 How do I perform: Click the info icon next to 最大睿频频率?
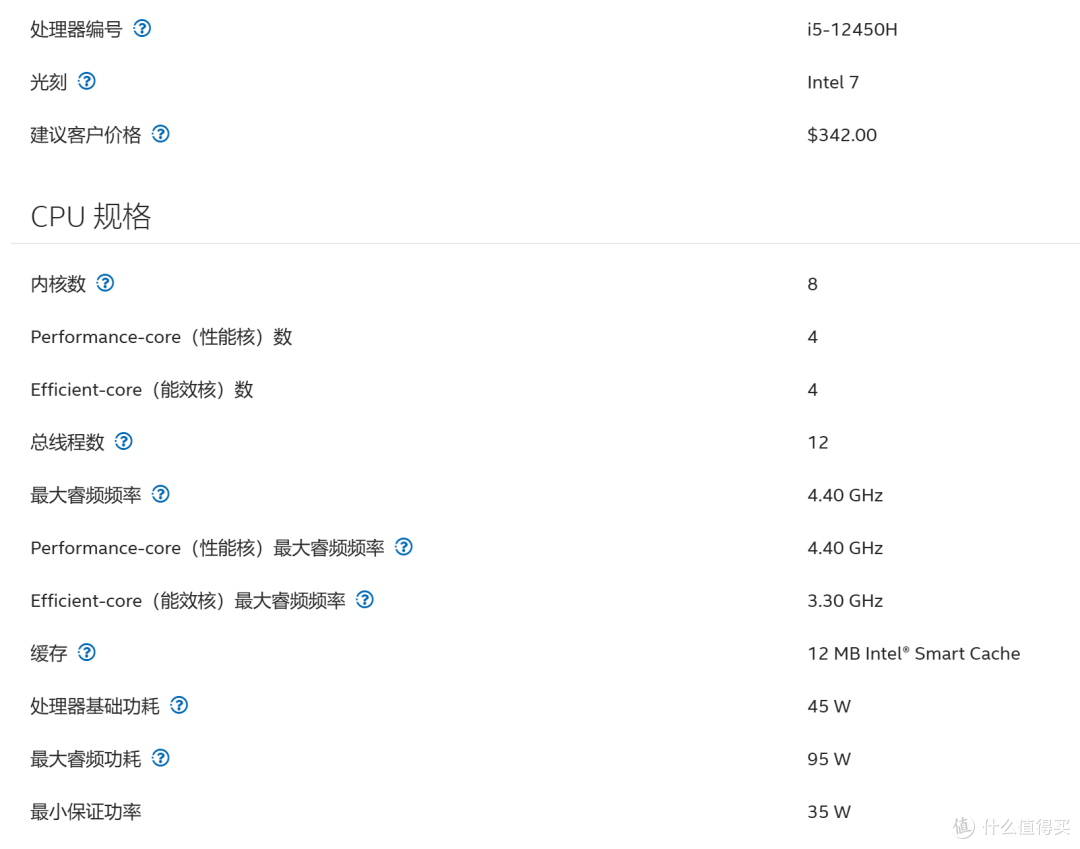(x=160, y=494)
